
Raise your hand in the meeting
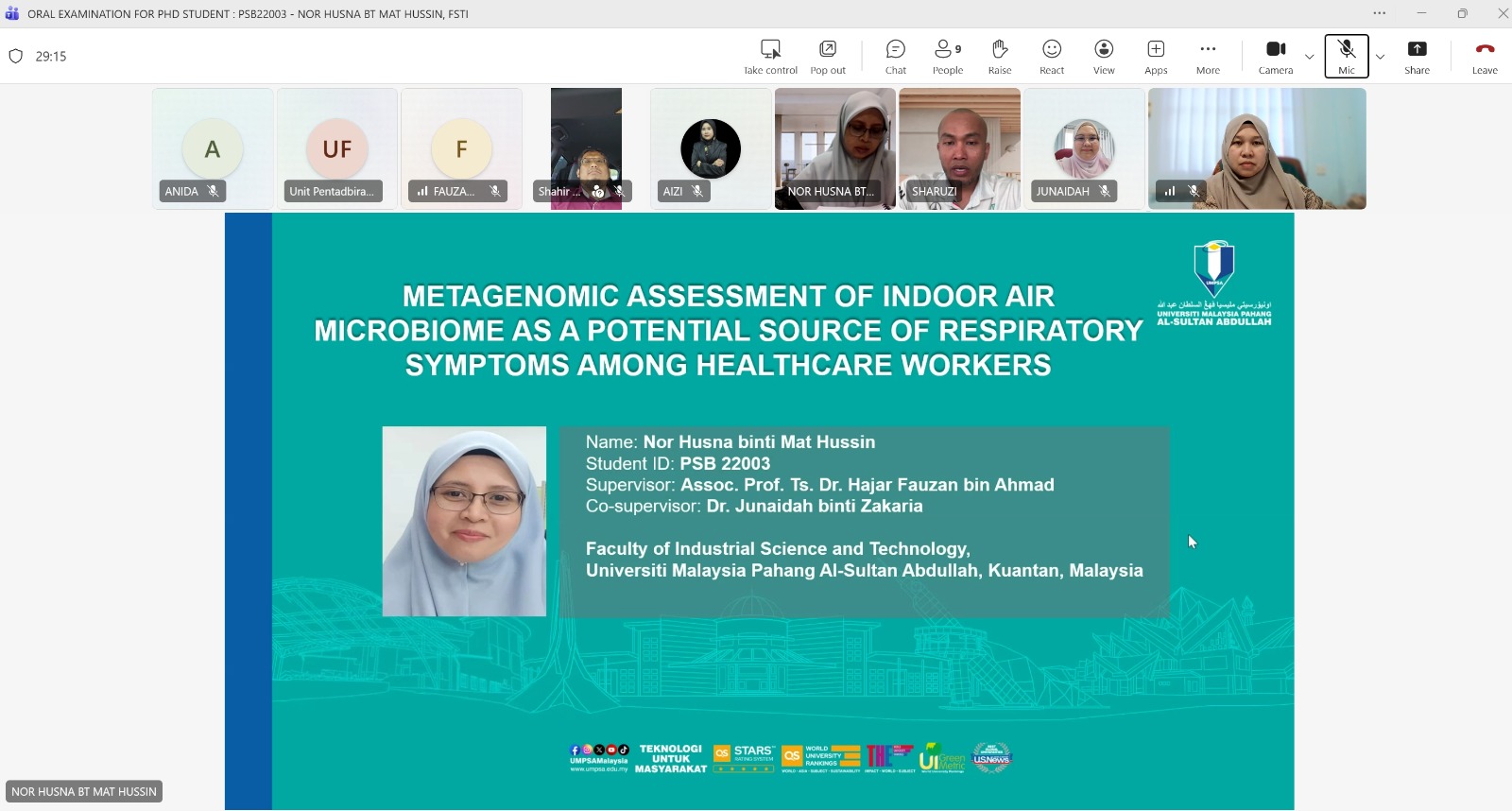[1000, 57]
